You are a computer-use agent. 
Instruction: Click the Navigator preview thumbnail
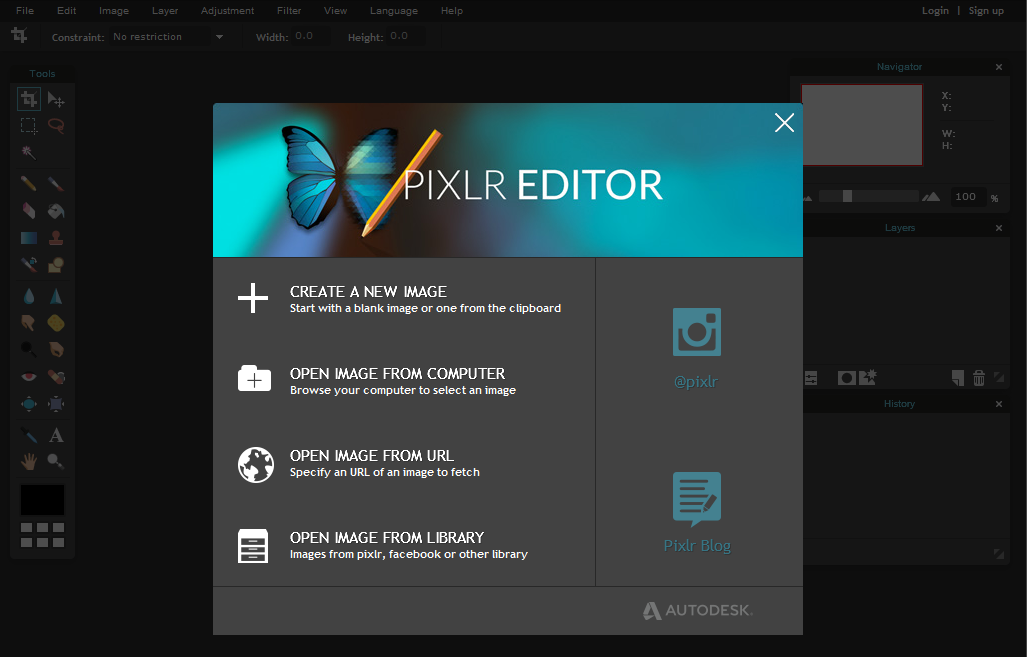coord(862,124)
